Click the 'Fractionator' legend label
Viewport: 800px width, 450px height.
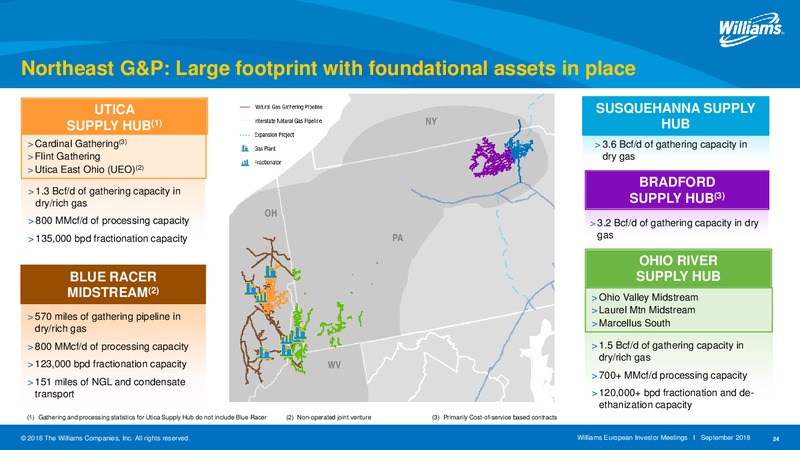point(268,162)
